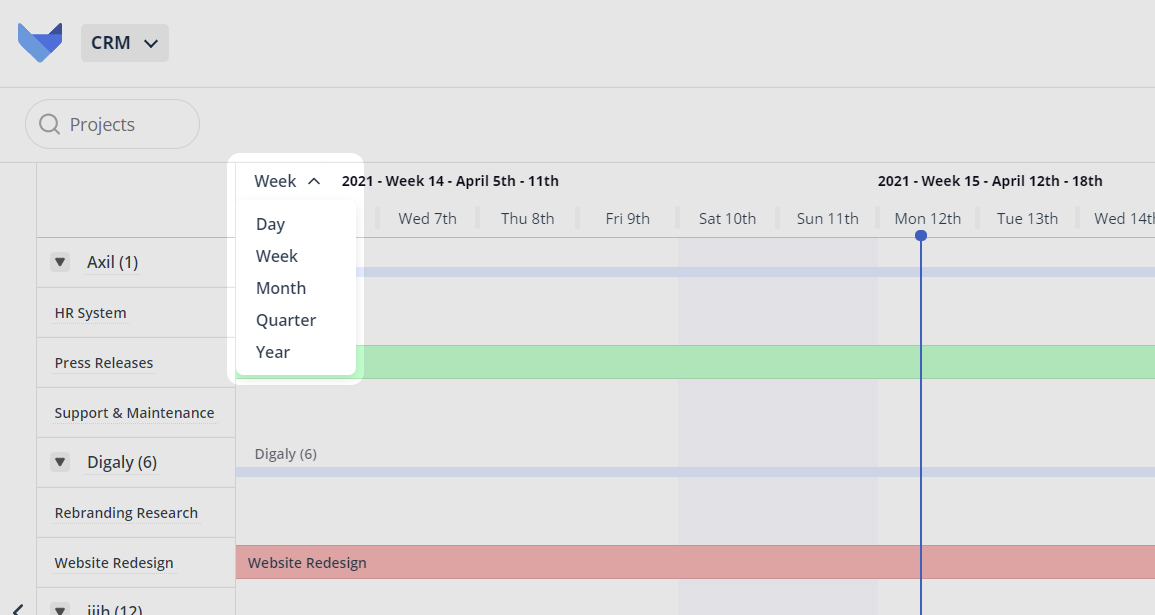Open Support & Maintenance project
Image resolution: width=1155 pixels, height=615 pixels.
tap(134, 413)
